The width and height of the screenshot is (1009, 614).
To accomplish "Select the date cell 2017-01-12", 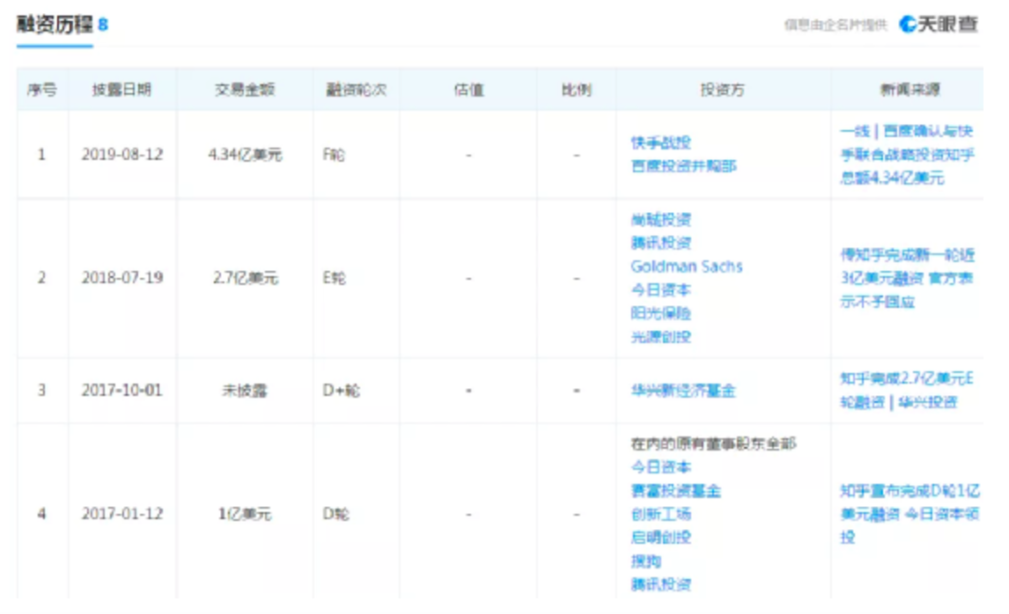I will [x=122, y=514].
